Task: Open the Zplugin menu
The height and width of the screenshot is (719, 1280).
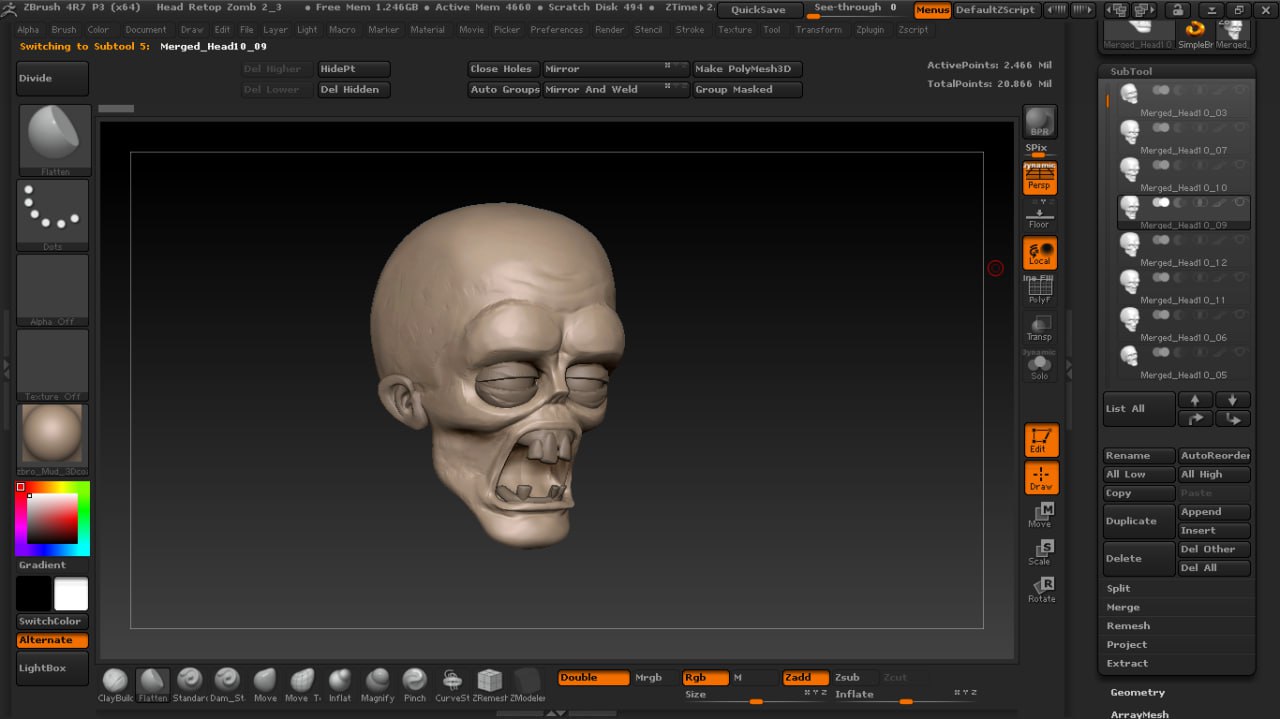Action: coord(869,30)
